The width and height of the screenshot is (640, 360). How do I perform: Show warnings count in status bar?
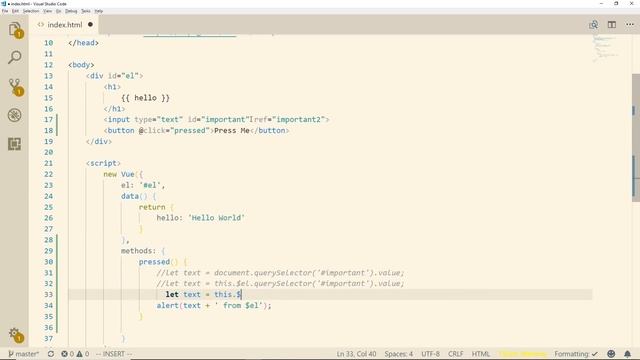click(82, 354)
